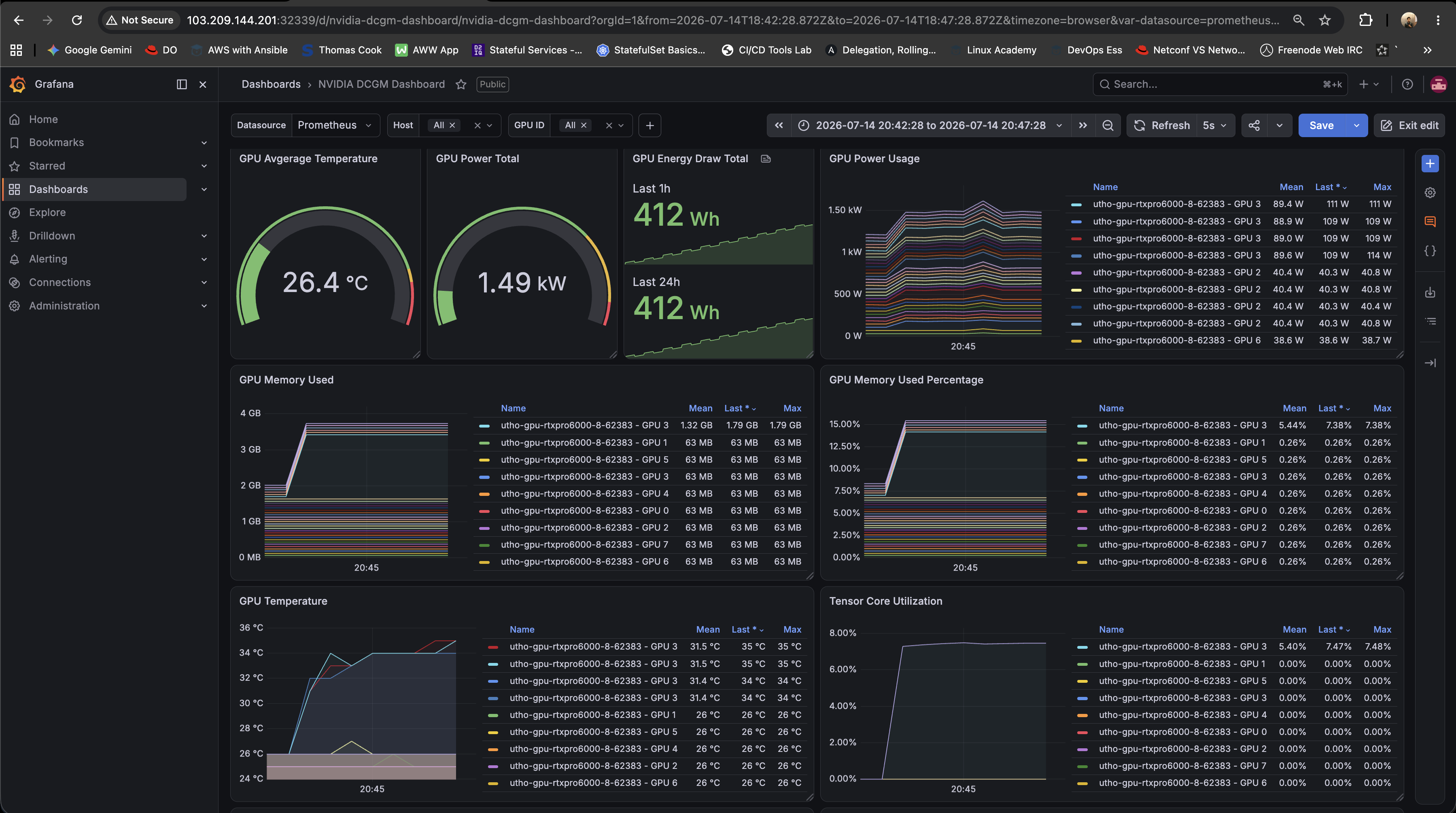Toggle GPU 6 series in Power Usage legend
Screen dimensions: 1456x813
[1177, 340]
